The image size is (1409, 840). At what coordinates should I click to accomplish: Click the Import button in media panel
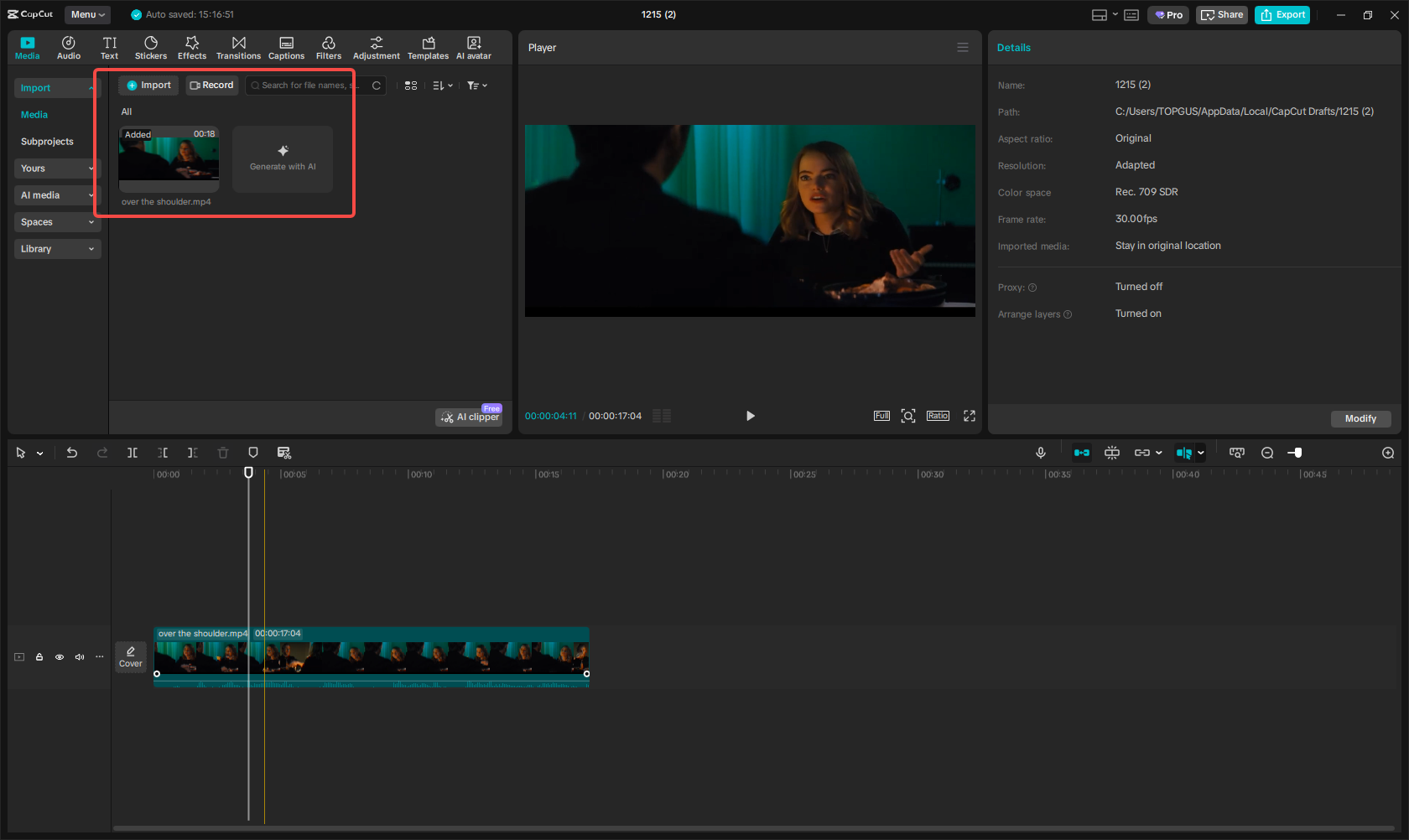(148, 86)
